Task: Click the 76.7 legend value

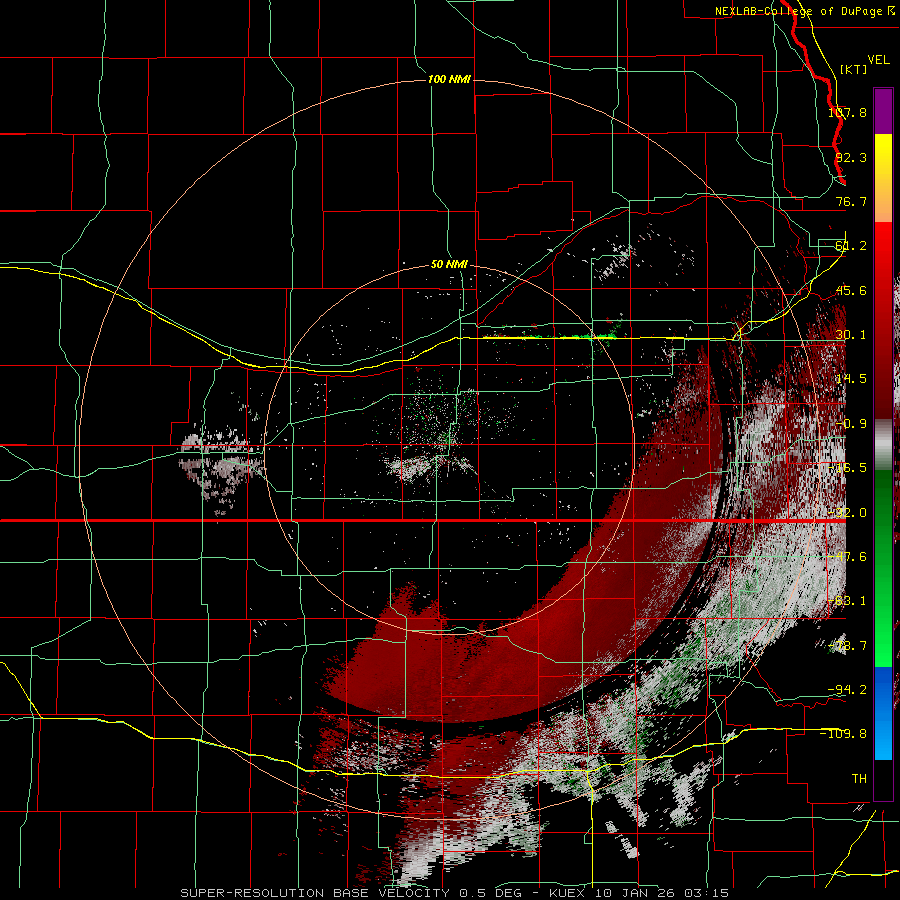Action: (x=851, y=201)
